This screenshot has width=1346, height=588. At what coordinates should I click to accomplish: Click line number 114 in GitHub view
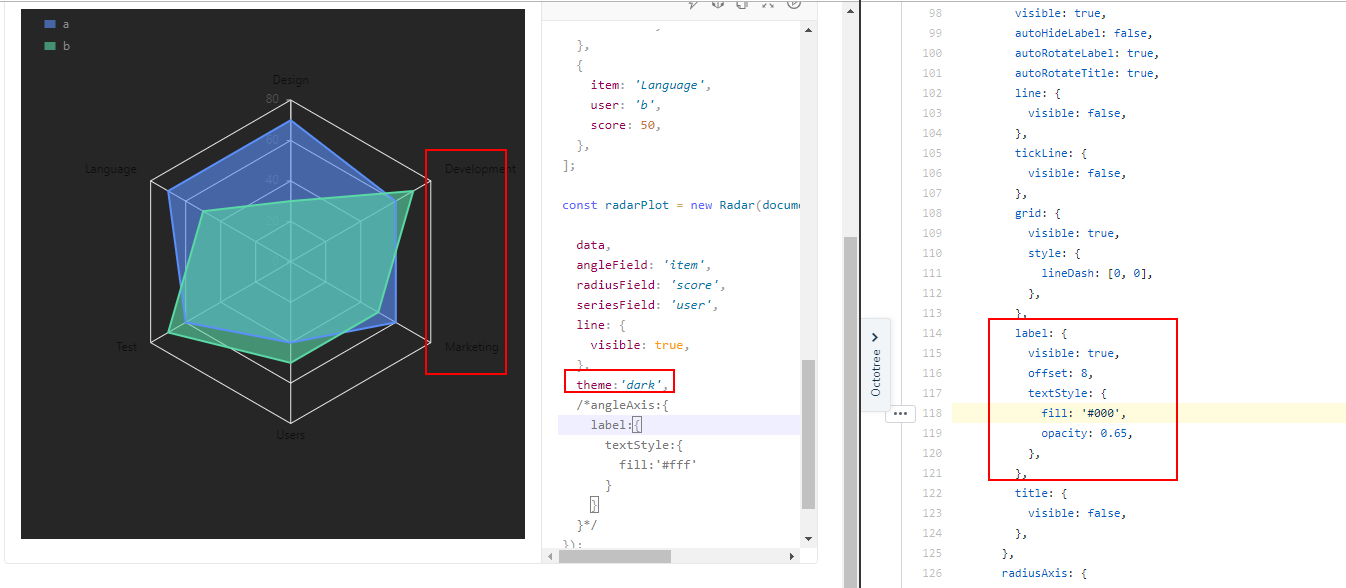tap(931, 333)
